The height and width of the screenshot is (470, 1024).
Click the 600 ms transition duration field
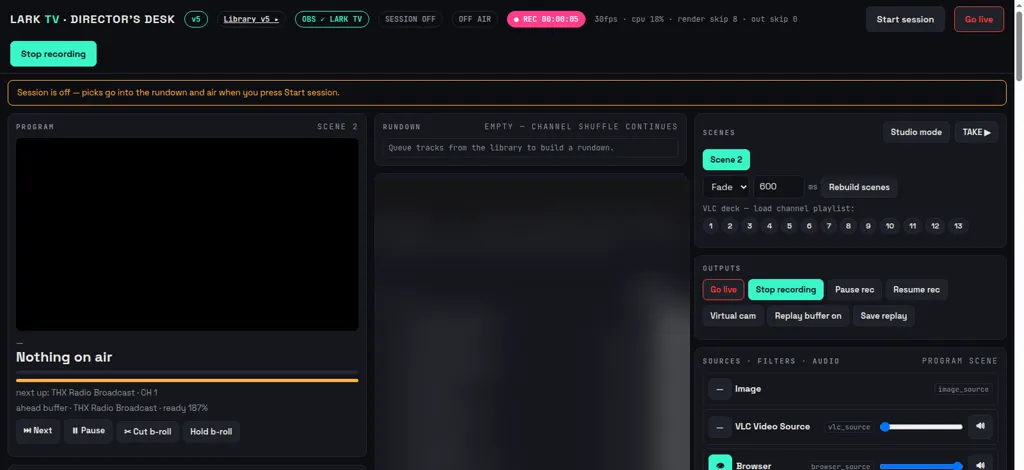pyautogui.click(x=778, y=187)
